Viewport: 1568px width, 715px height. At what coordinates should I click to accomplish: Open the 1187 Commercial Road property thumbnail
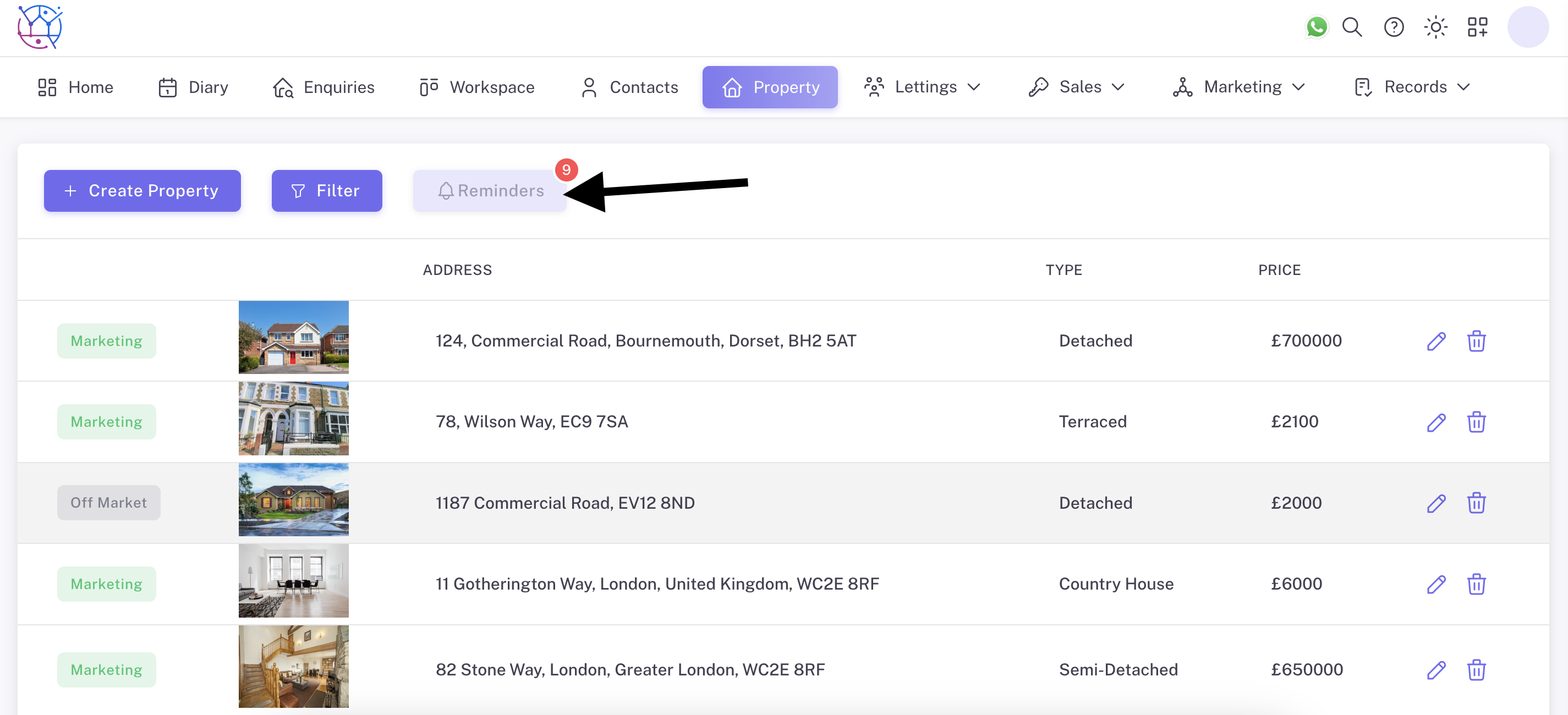(x=293, y=499)
